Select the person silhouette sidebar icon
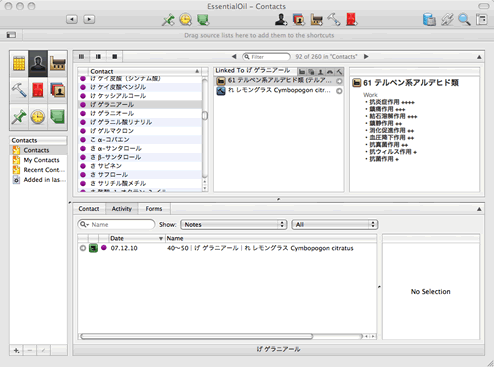Viewport: 494px width, 367px height. 38,63
